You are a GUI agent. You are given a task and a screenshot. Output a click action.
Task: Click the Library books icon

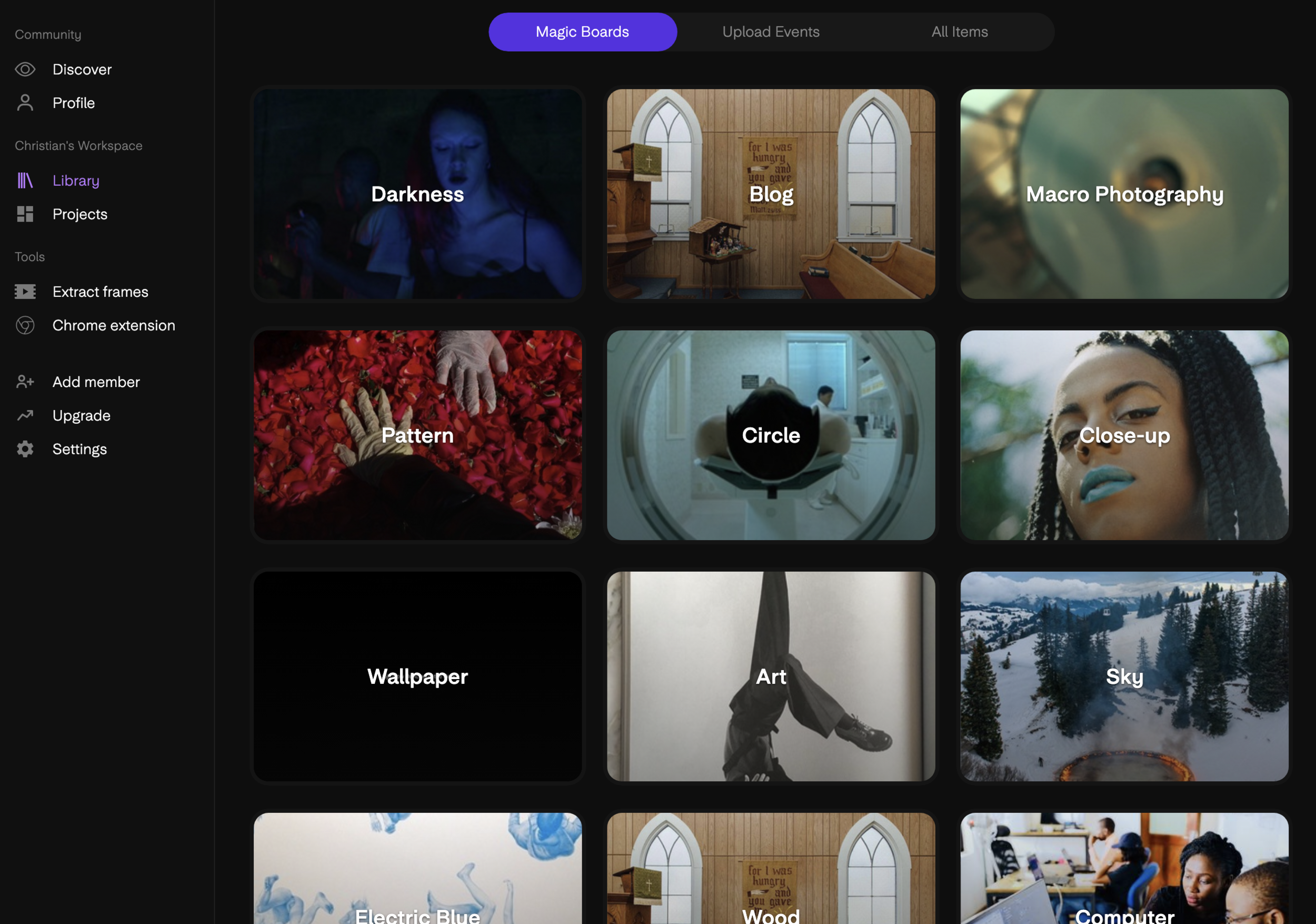pos(25,181)
